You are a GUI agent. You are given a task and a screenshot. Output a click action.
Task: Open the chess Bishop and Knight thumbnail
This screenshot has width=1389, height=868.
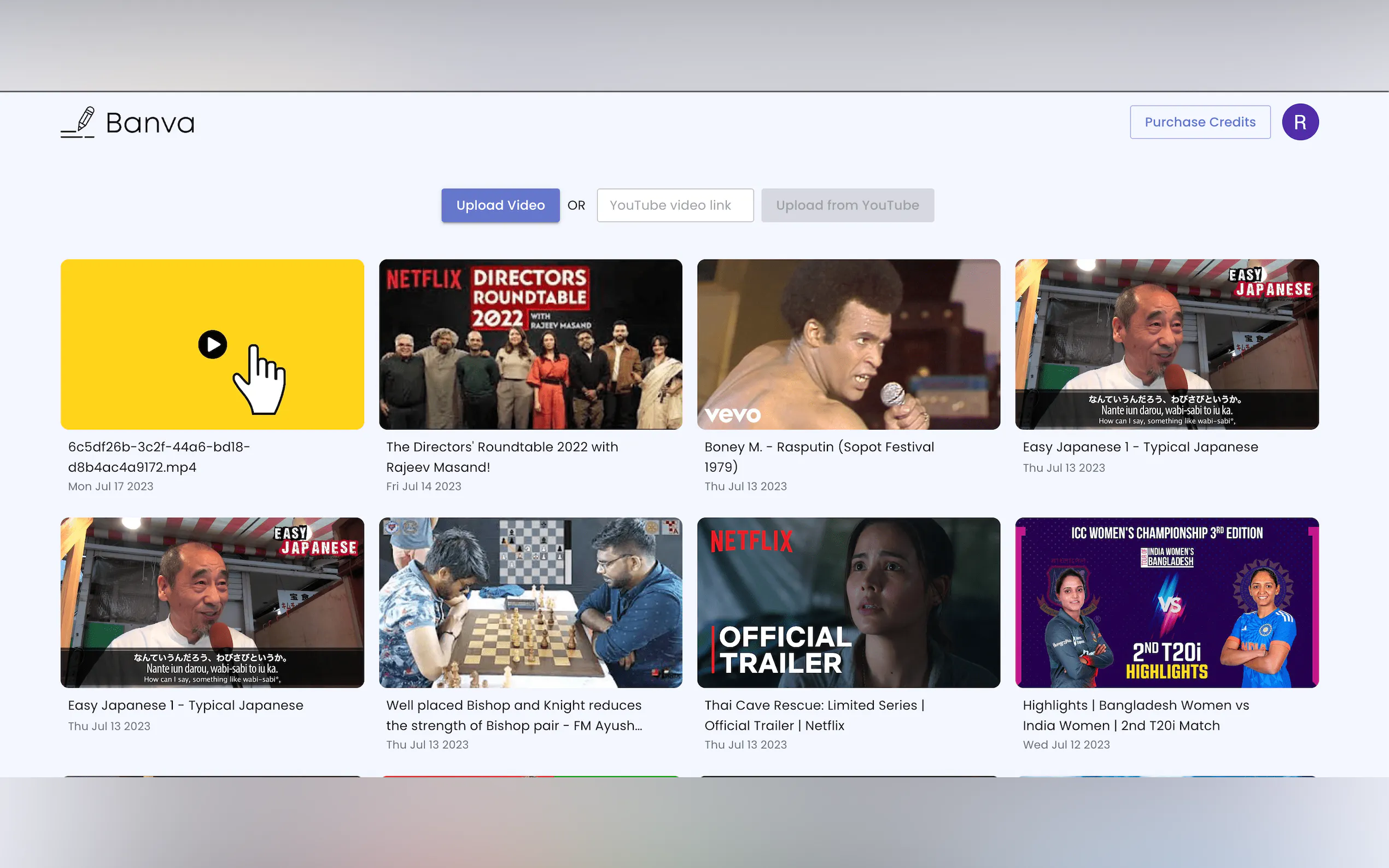tap(530, 603)
